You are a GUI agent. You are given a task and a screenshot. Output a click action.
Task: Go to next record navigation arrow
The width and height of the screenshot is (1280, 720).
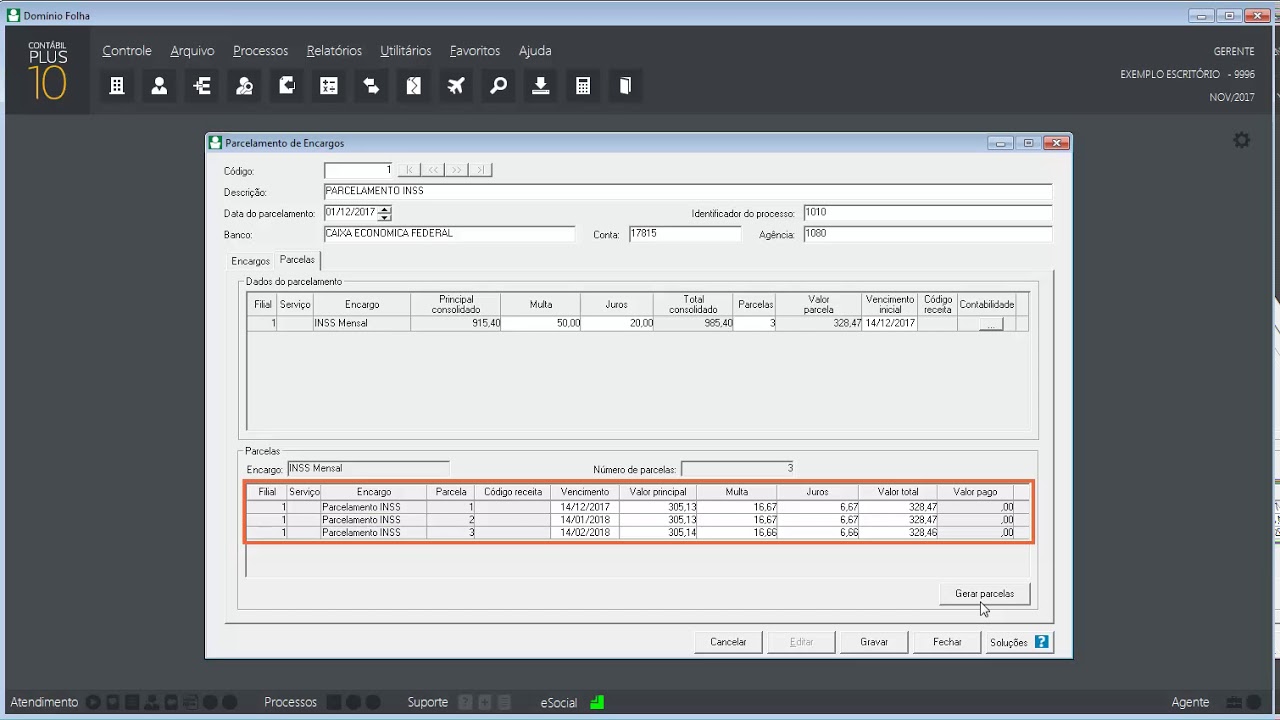[x=457, y=170]
